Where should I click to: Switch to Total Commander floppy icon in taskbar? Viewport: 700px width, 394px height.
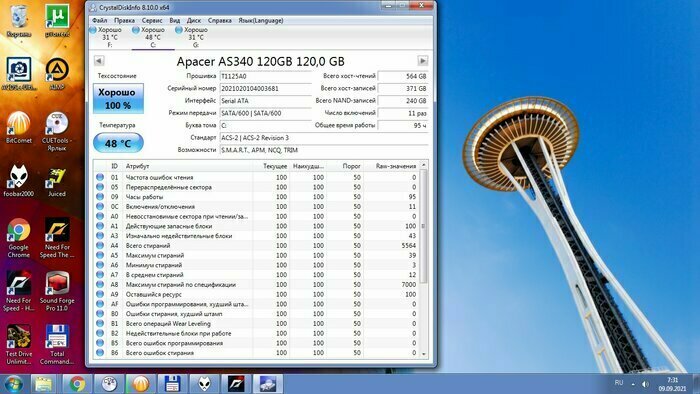172,384
